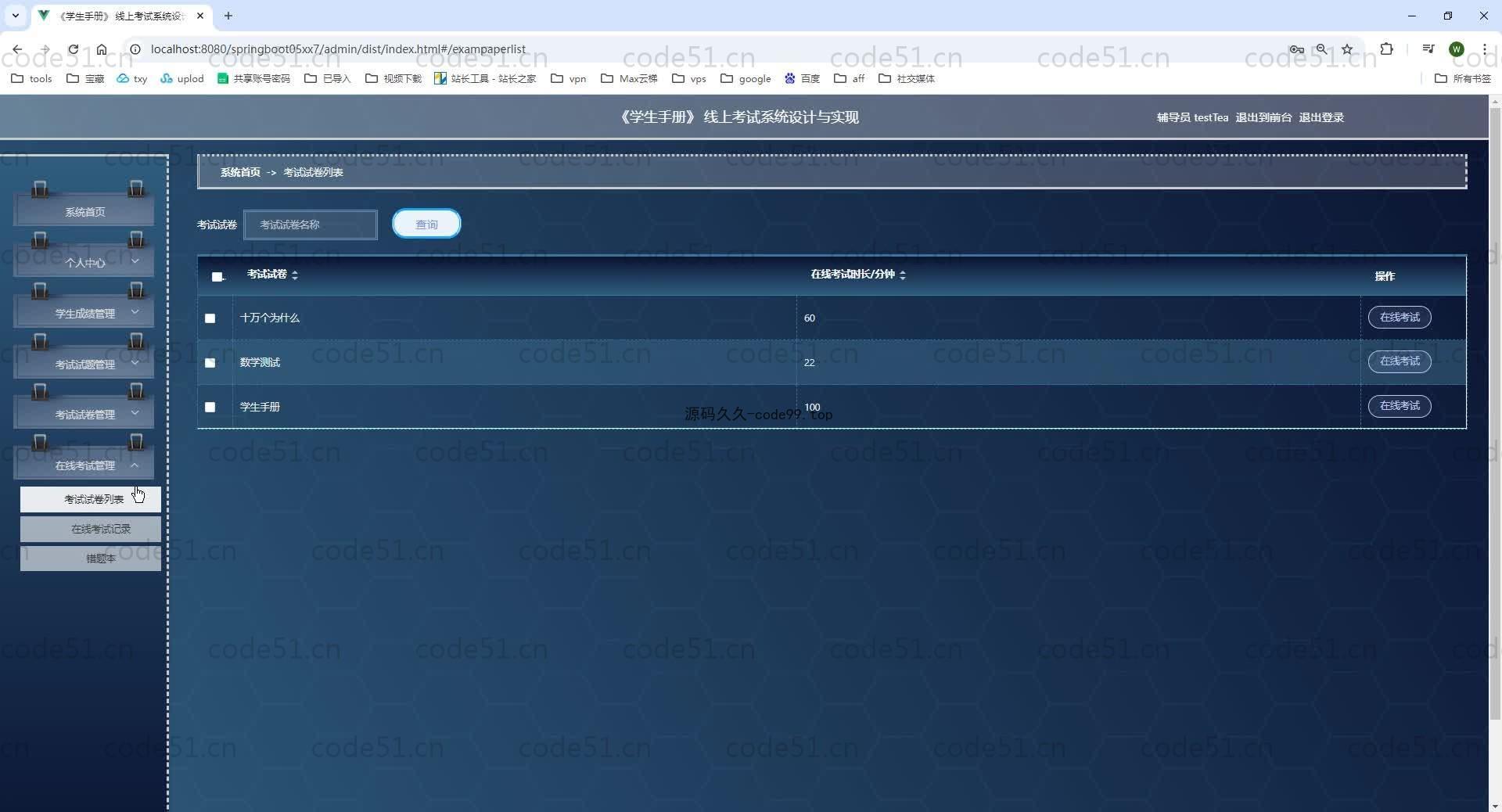Check the 数学测试 row checkbox
1502x812 pixels.
210,363
